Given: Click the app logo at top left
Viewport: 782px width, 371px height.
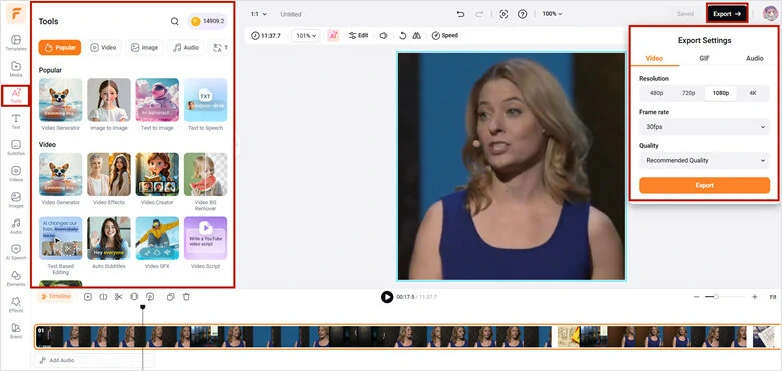Looking at the screenshot, I should click(16, 13).
